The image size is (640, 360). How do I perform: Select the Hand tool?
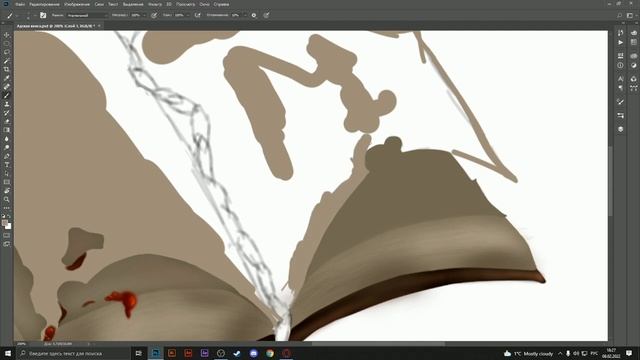coord(7,191)
